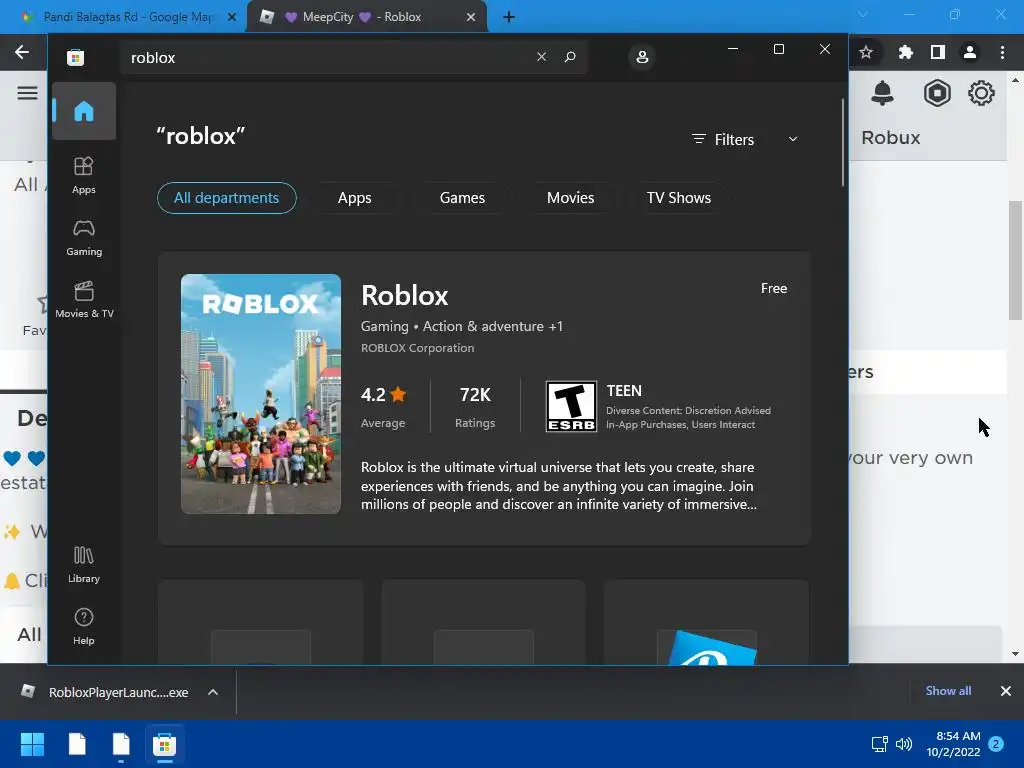Open Roblox notifications bell icon
The width and height of the screenshot is (1024, 768).
click(882, 93)
